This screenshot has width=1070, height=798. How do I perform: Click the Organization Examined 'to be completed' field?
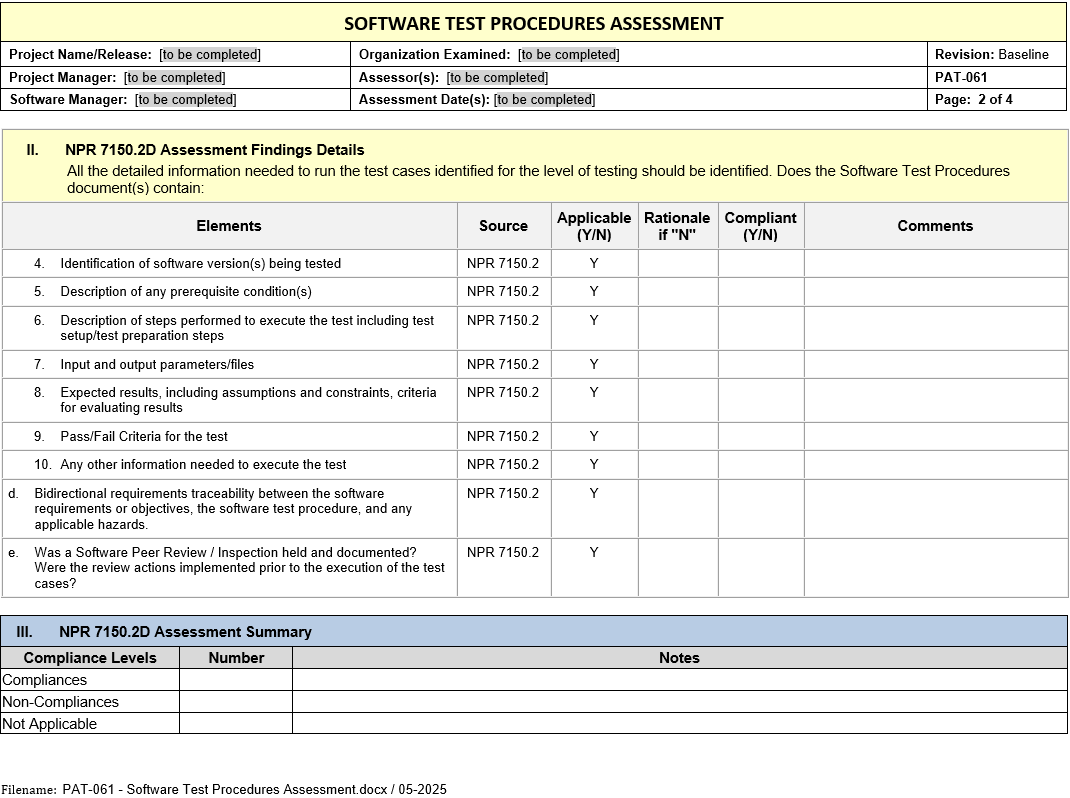(568, 55)
